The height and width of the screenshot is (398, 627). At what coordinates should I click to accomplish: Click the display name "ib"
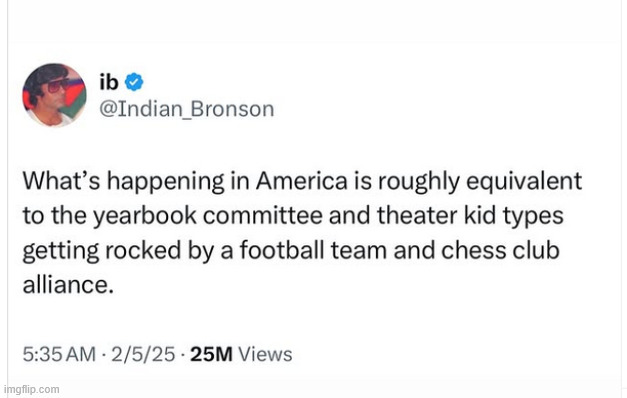click(x=109, y=82)
